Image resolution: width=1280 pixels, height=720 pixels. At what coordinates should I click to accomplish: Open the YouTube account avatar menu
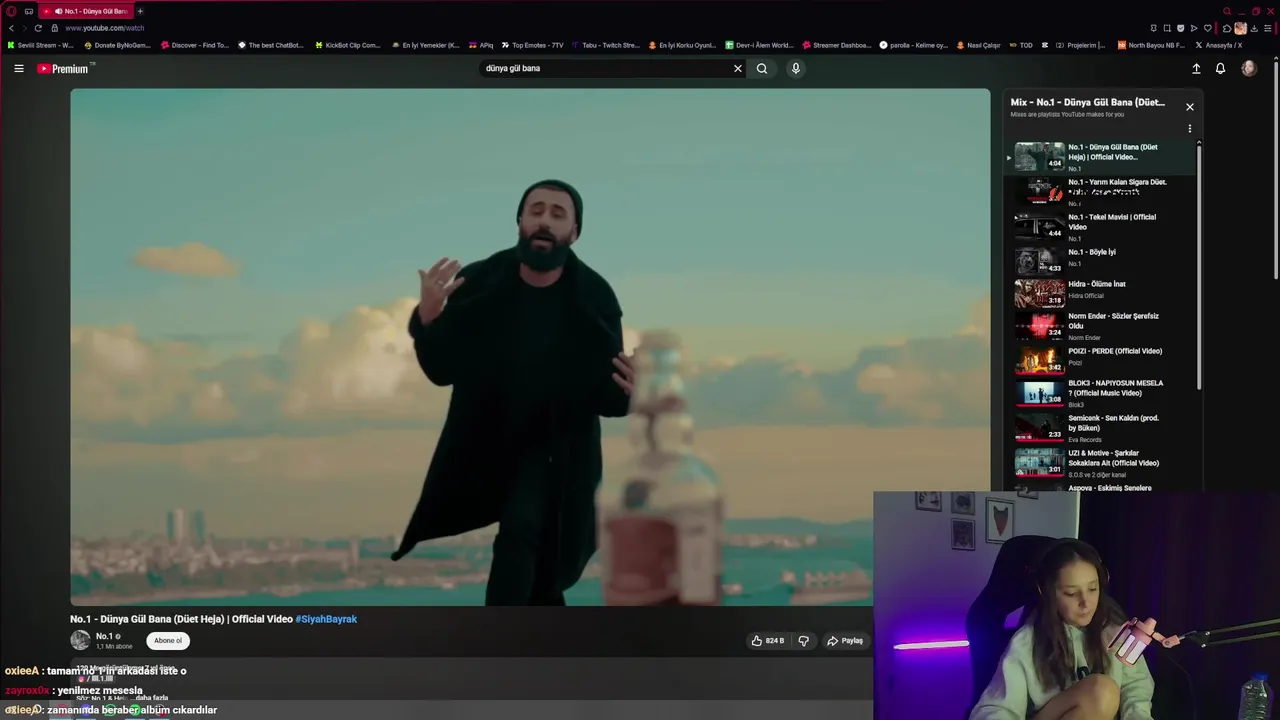1249,68
